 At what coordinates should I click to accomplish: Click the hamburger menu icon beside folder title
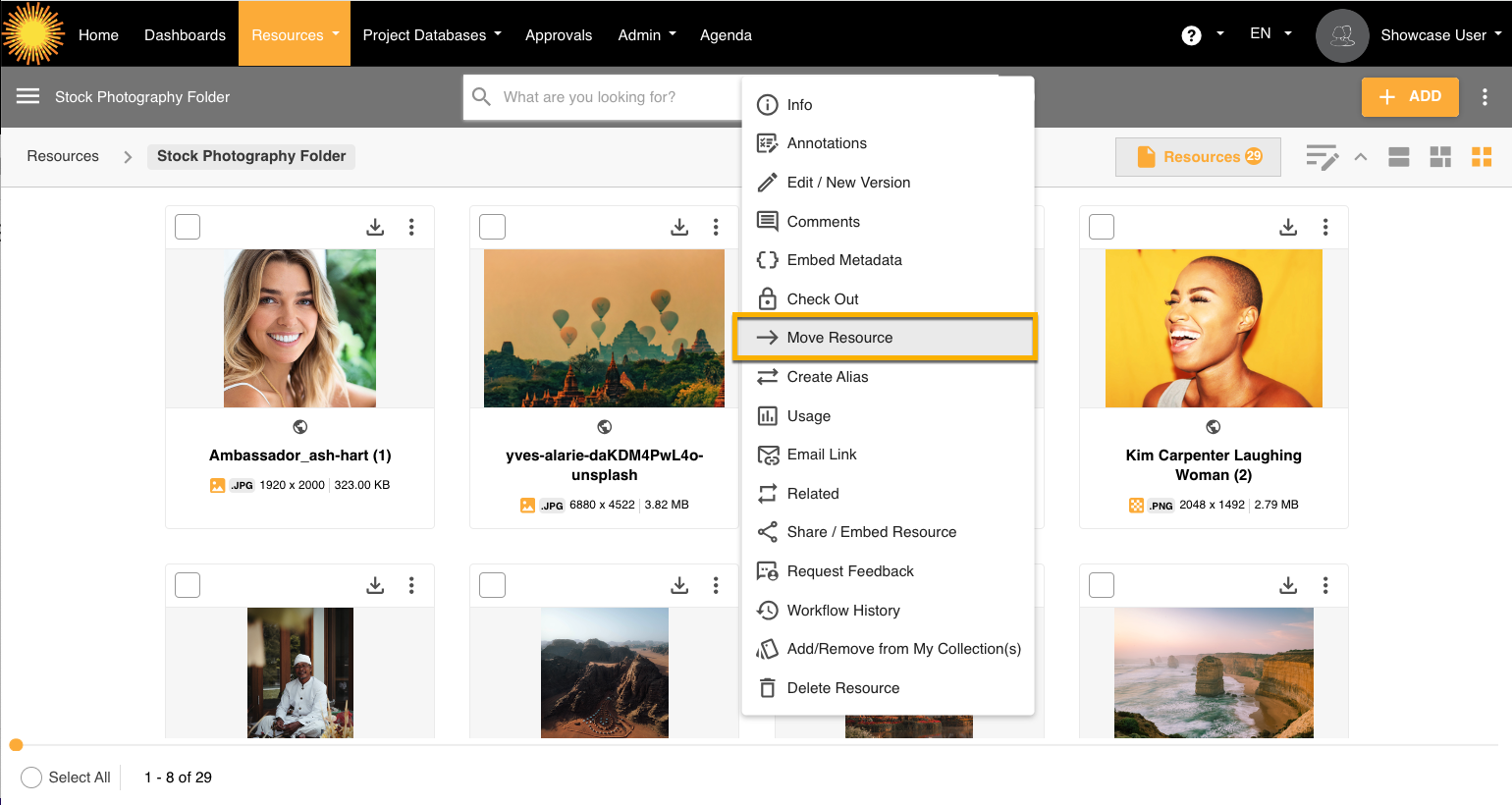[x=27, y=96]
